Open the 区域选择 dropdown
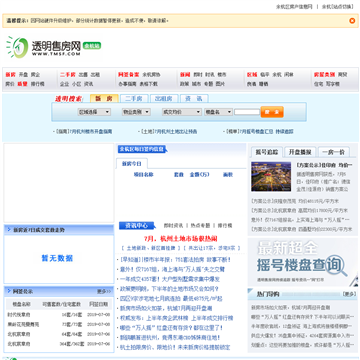The height and width of the screenshot is (360, 360). 94,112
